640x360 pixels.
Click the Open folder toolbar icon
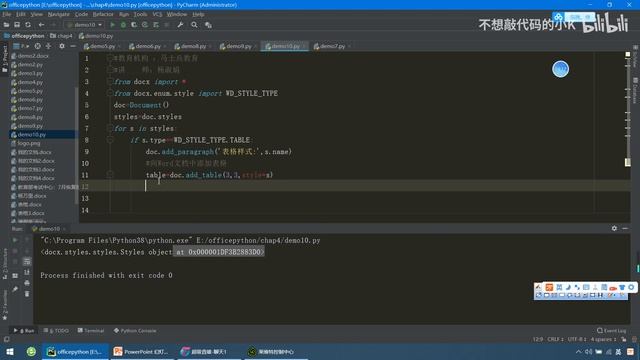click(6, 25)
